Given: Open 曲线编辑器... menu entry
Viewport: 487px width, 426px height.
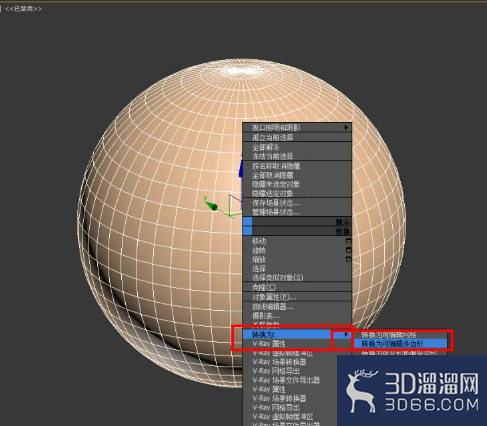Looking at the screenshot, I should click(x=297, y=307).
